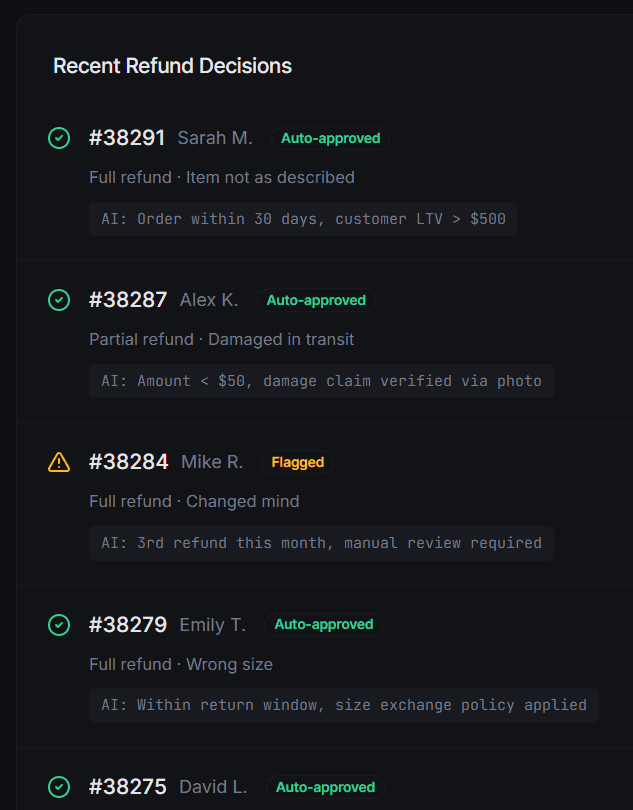This screenshot has height=810, width=633.
Task: Click the approved icon on Emily T.'s refund row
Action: pyautogui.click(x=59, y=625)
